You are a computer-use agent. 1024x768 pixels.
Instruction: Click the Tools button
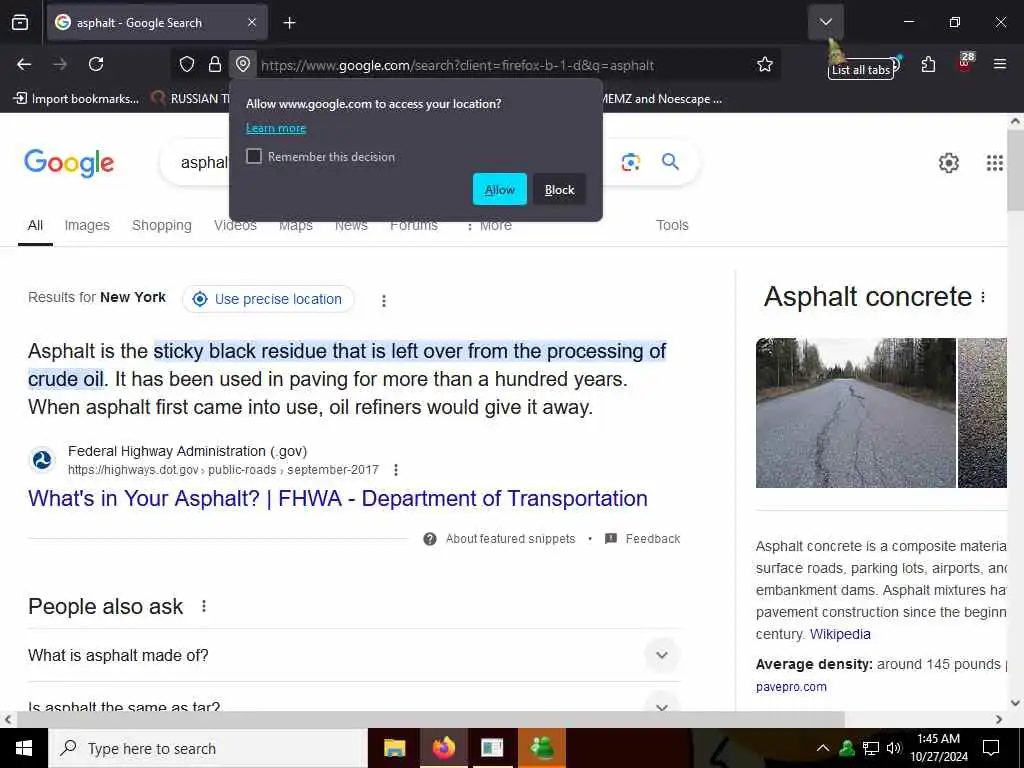click(x=672, y=225)
